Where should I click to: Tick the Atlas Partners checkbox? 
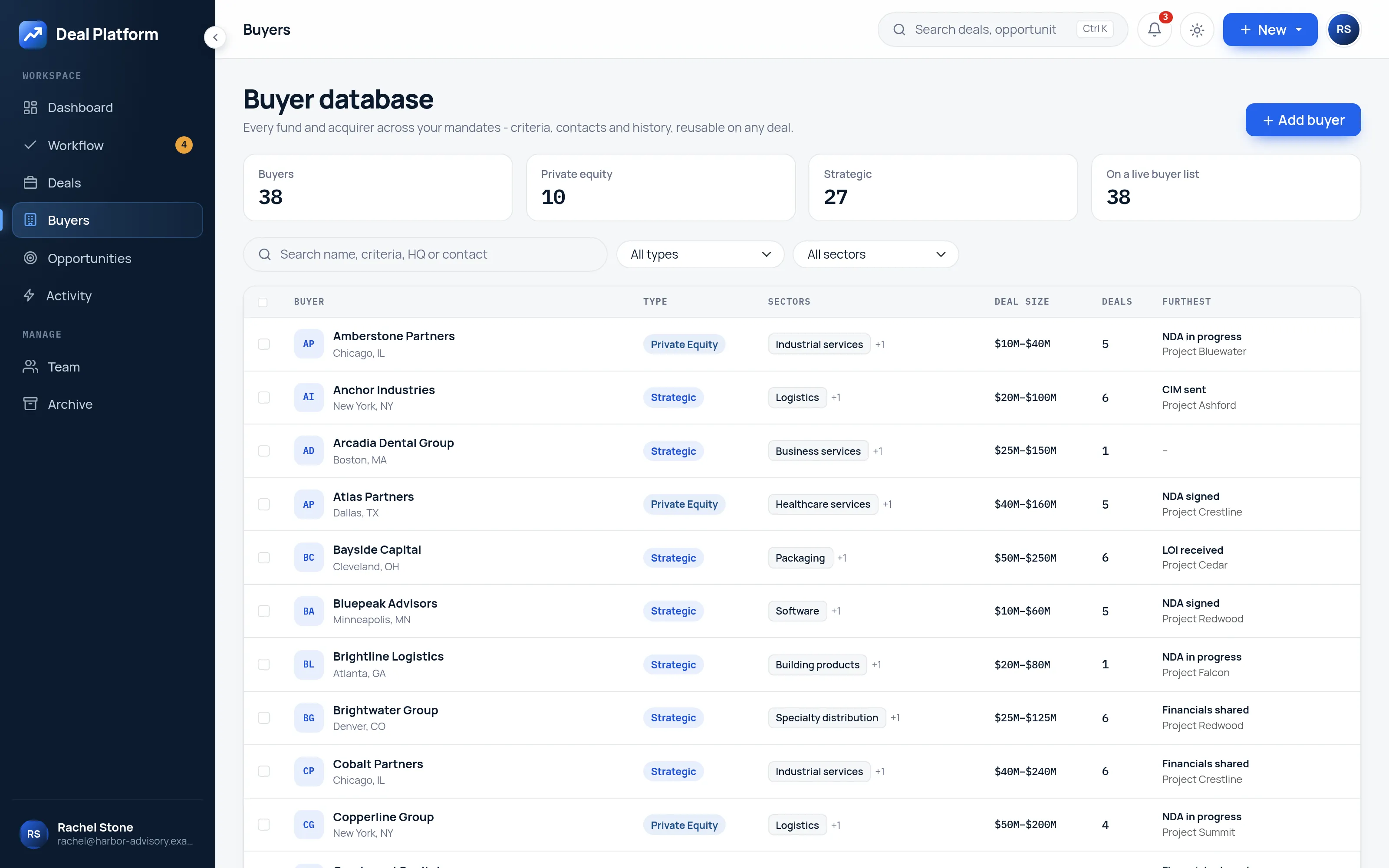click(264, 504)
